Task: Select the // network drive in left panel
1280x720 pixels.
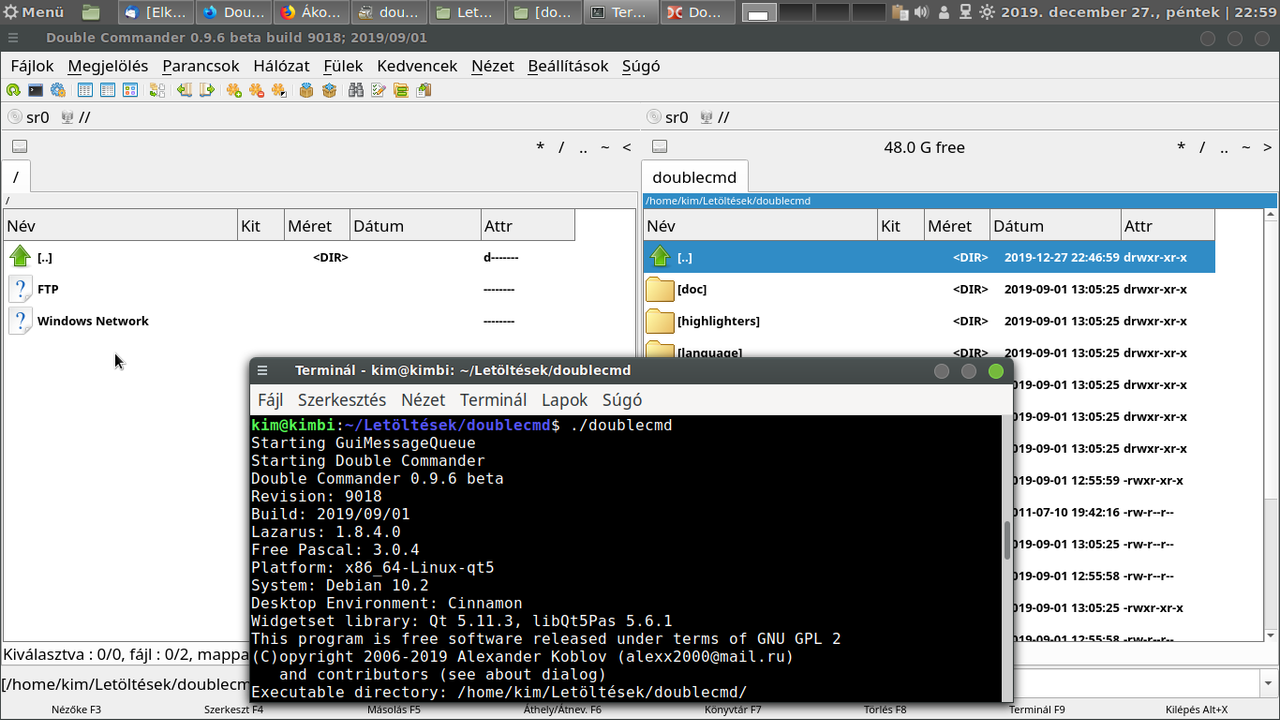Action: (x=76, y=117)
